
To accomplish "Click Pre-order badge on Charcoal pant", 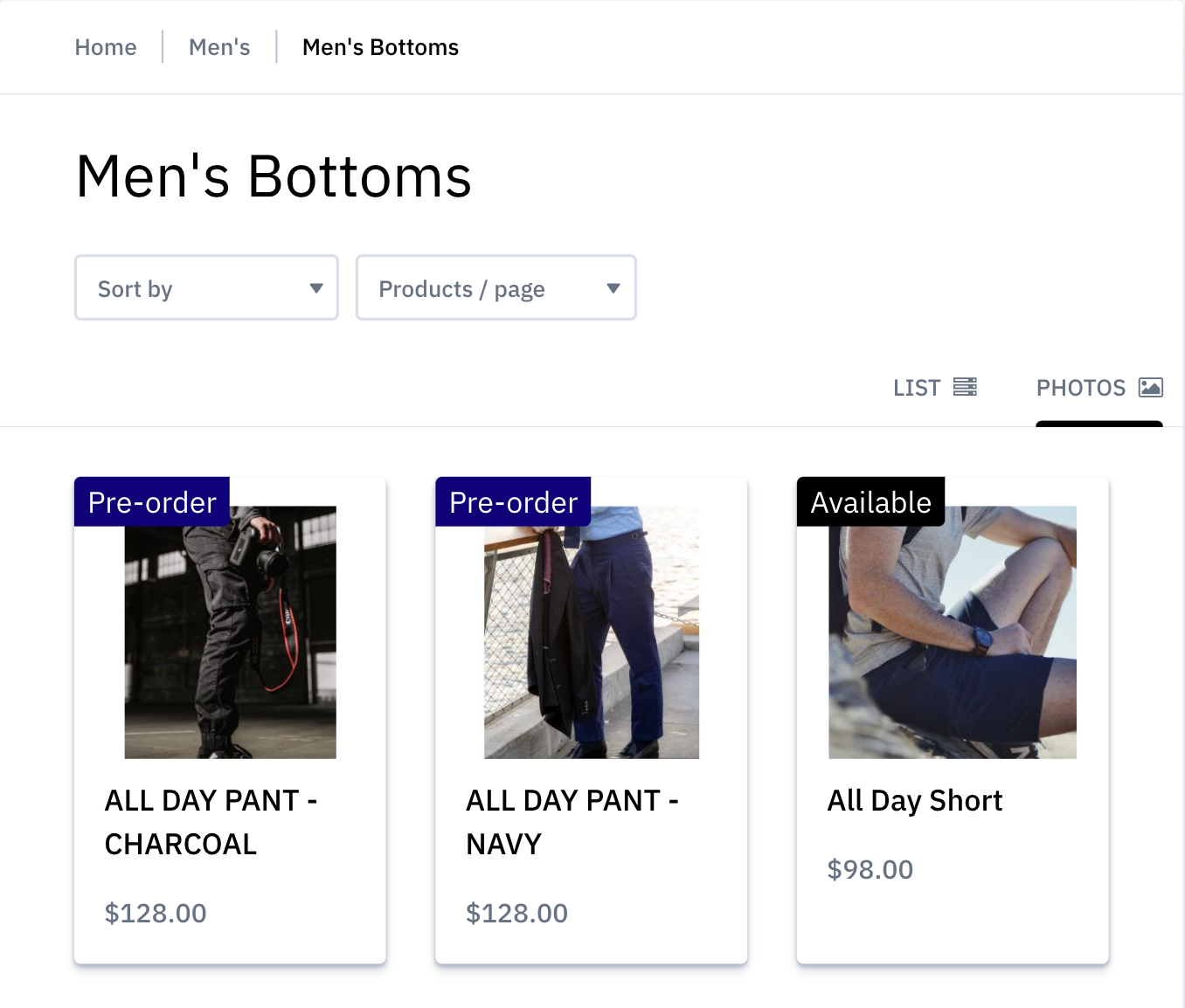I will (x=152, y=502).
